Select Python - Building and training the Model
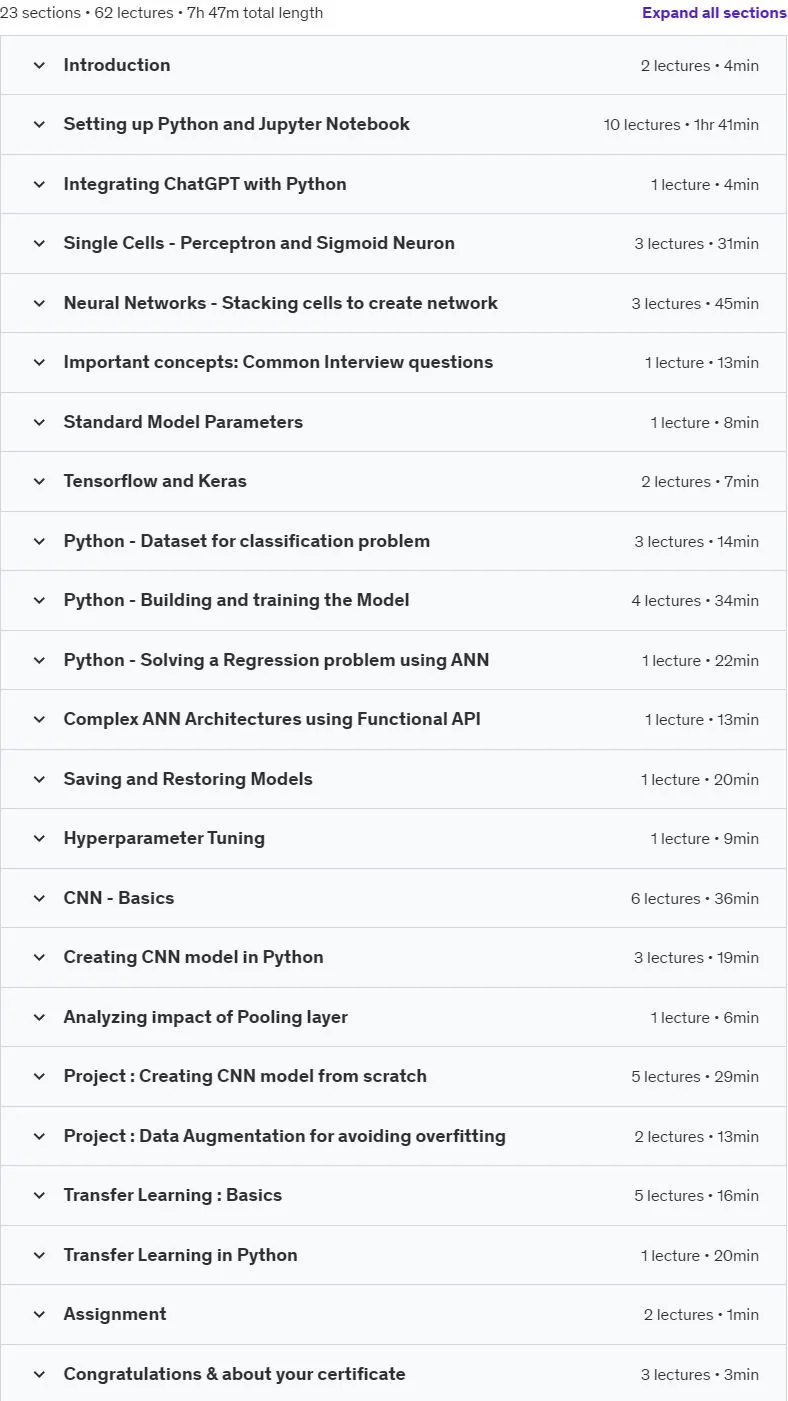Screen dimensions: 788x1401 [394, 600]
